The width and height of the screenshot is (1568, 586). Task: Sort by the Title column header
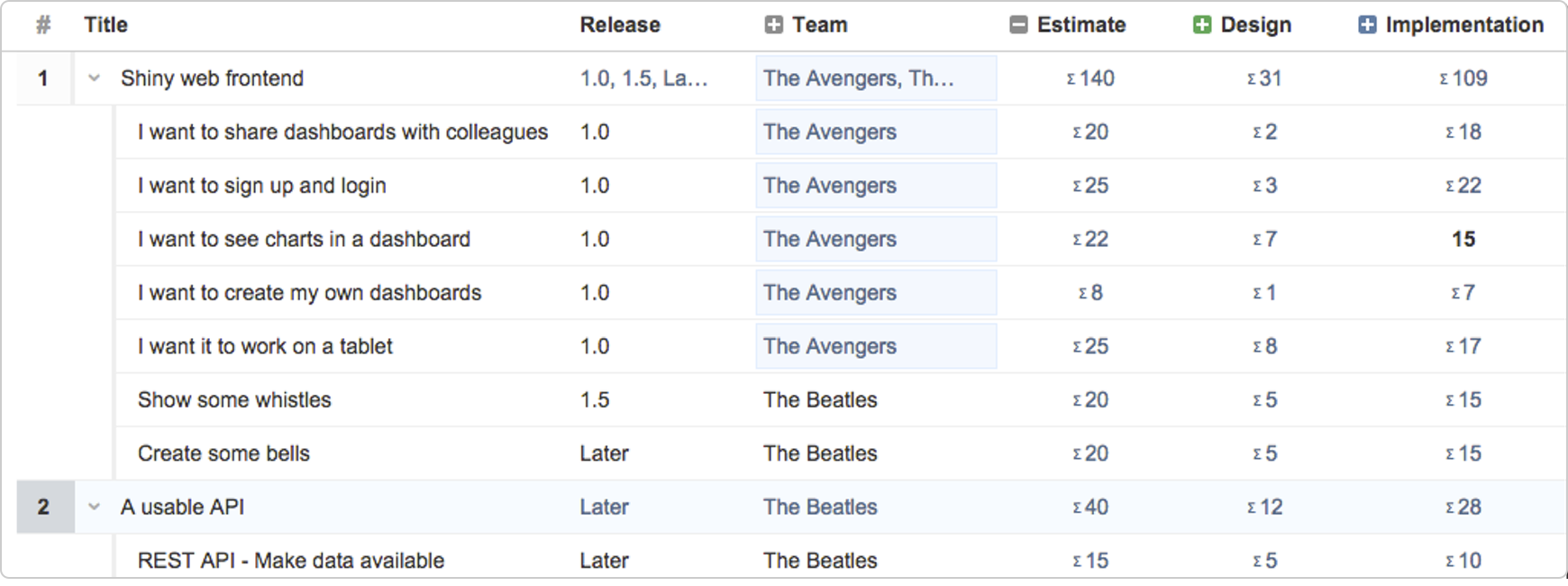(x=105, y=25)
